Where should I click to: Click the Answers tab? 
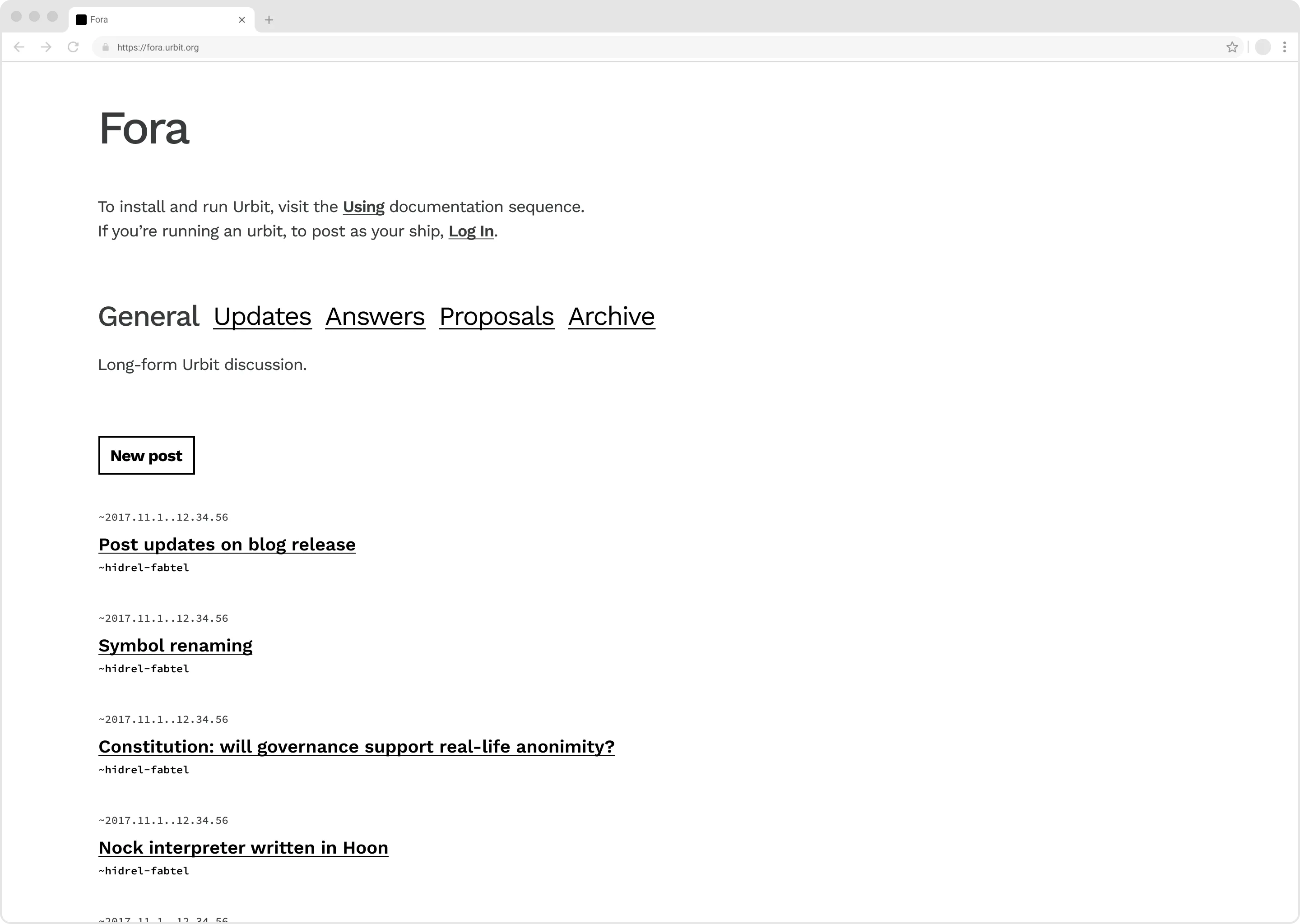tap(375, 316)
